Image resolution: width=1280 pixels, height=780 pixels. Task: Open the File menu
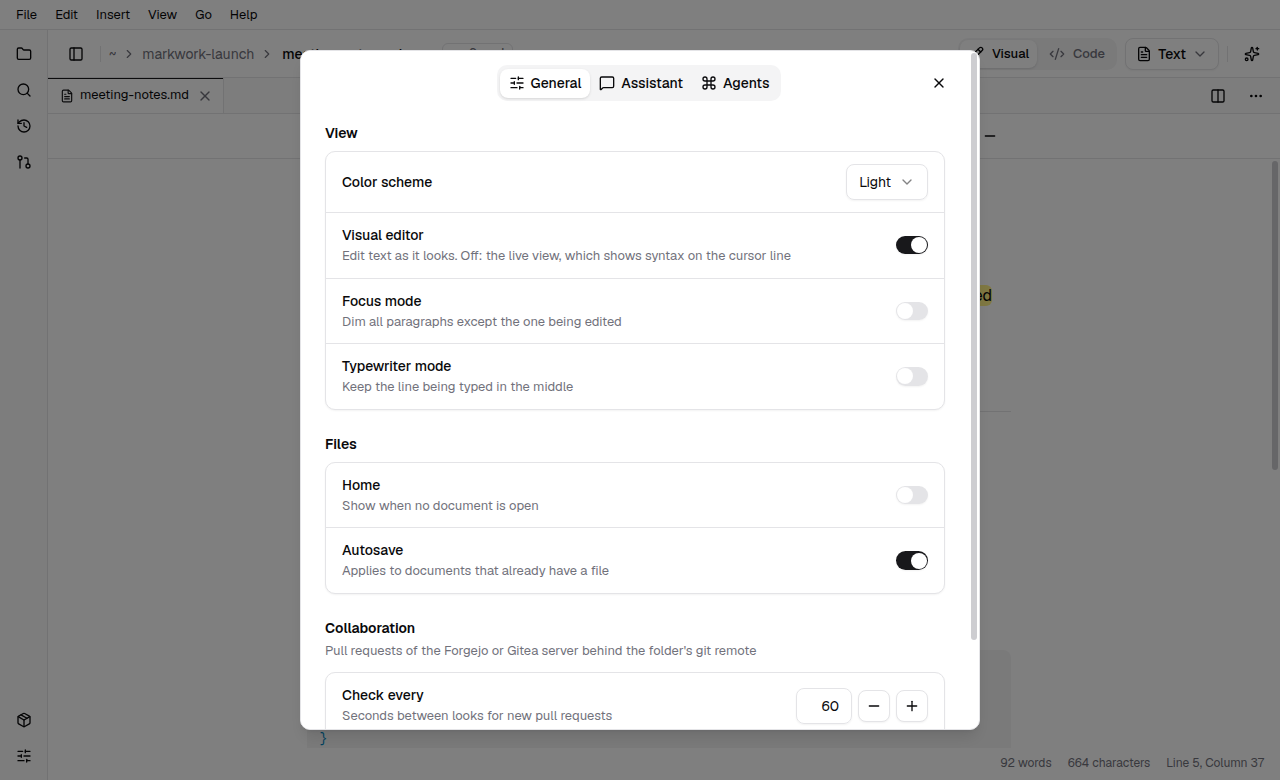tap(27, 15)
